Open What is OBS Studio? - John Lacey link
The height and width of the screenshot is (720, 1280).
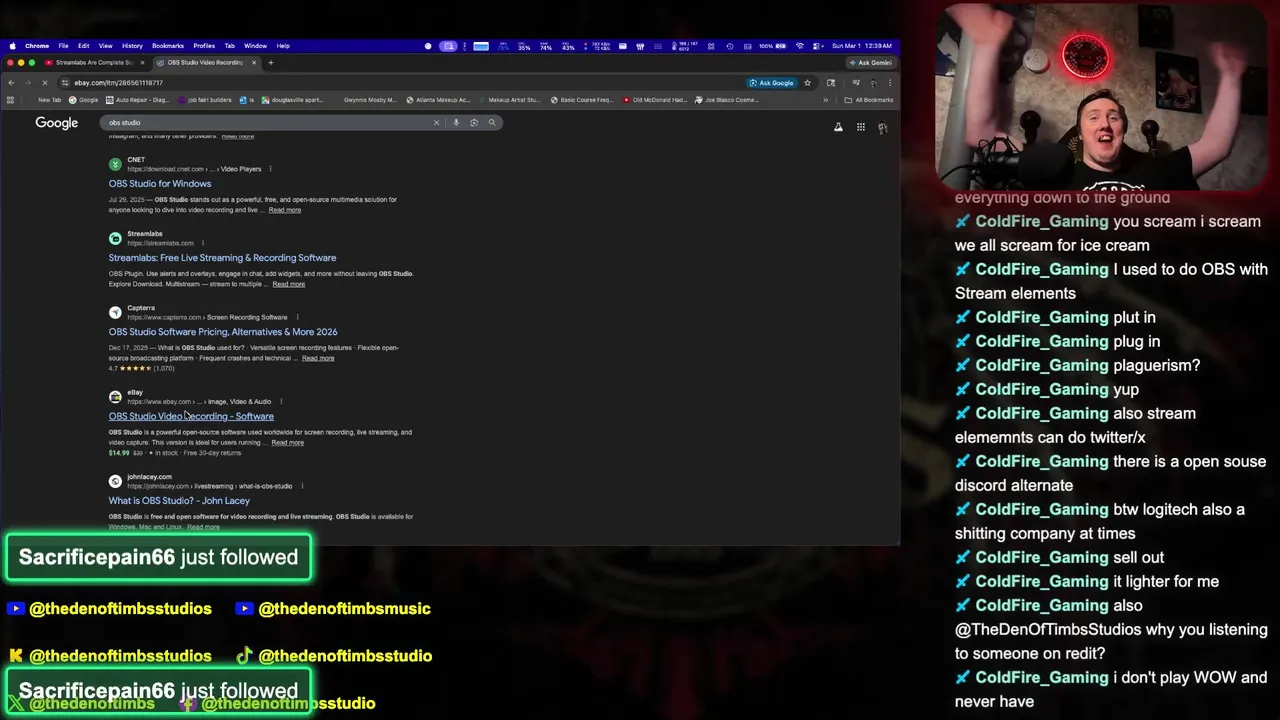(x=179, y=501)
